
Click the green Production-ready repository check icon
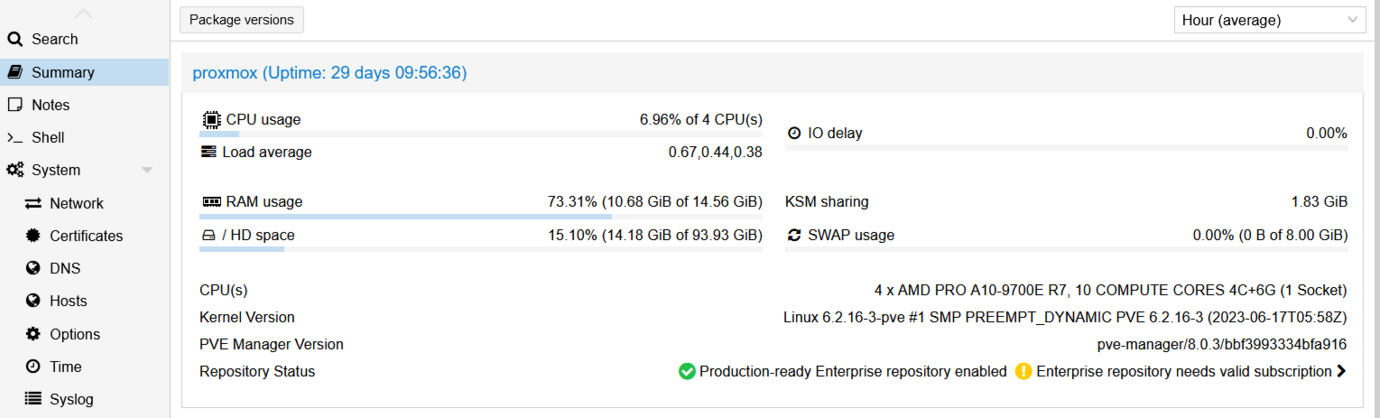coord(687,371)
